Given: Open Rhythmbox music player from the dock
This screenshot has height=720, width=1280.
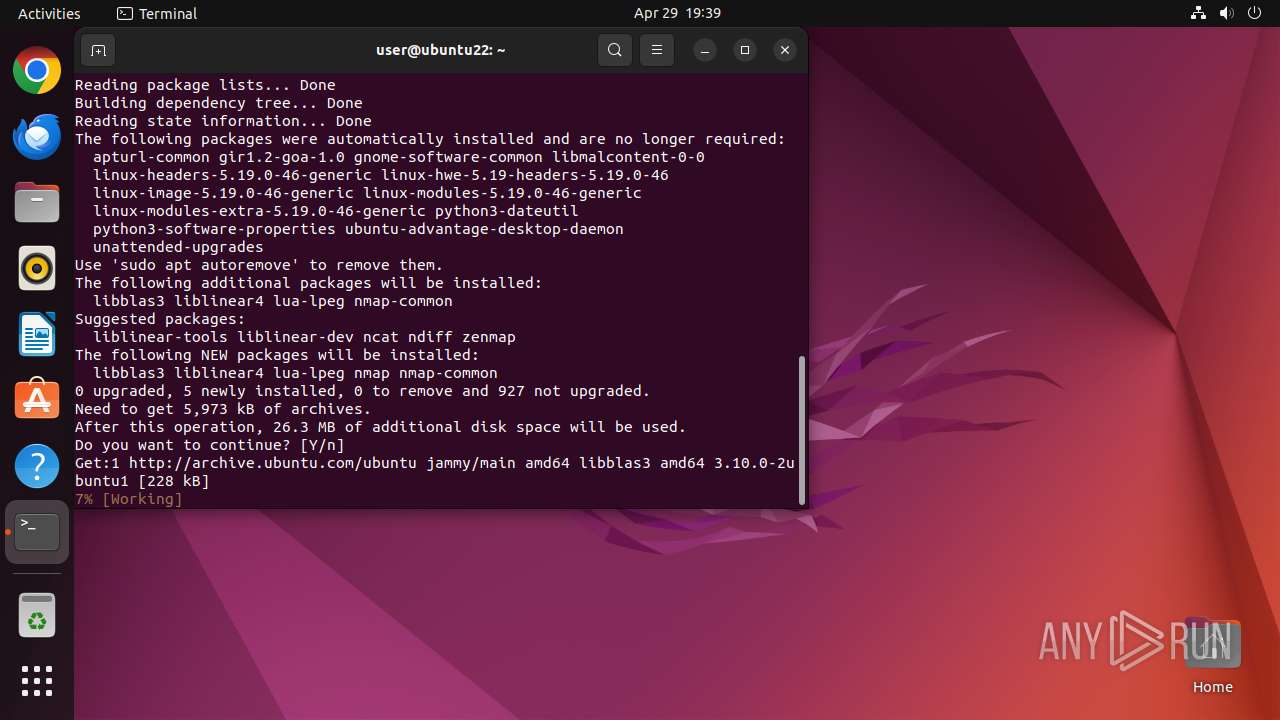Looking at the screenshot, I should pyautogui.click(x=37, y=269).
